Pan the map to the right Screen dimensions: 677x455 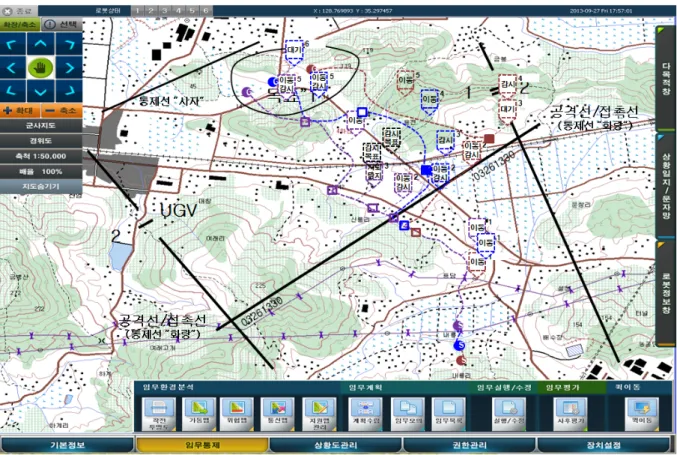[x=69, y=68]
